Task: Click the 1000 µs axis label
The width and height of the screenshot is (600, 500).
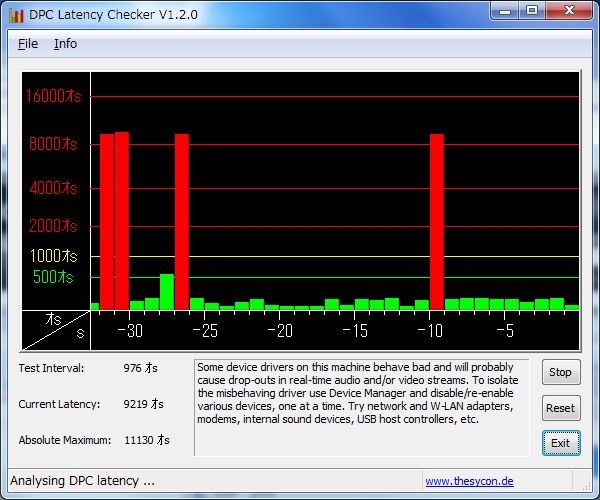Action: click(x=54, y=256)
